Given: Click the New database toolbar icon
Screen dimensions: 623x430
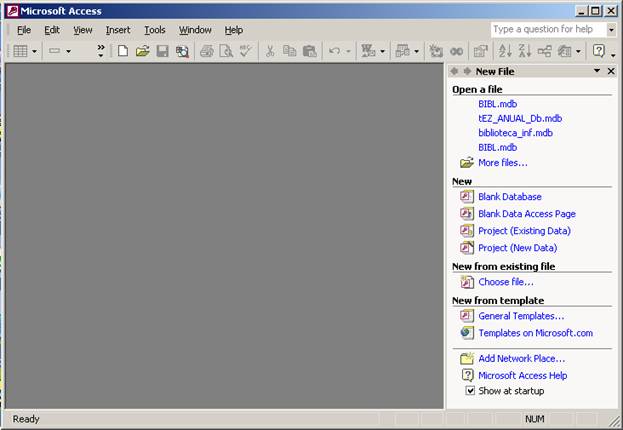Looking at the screenshot, I should tap(123, 51).
